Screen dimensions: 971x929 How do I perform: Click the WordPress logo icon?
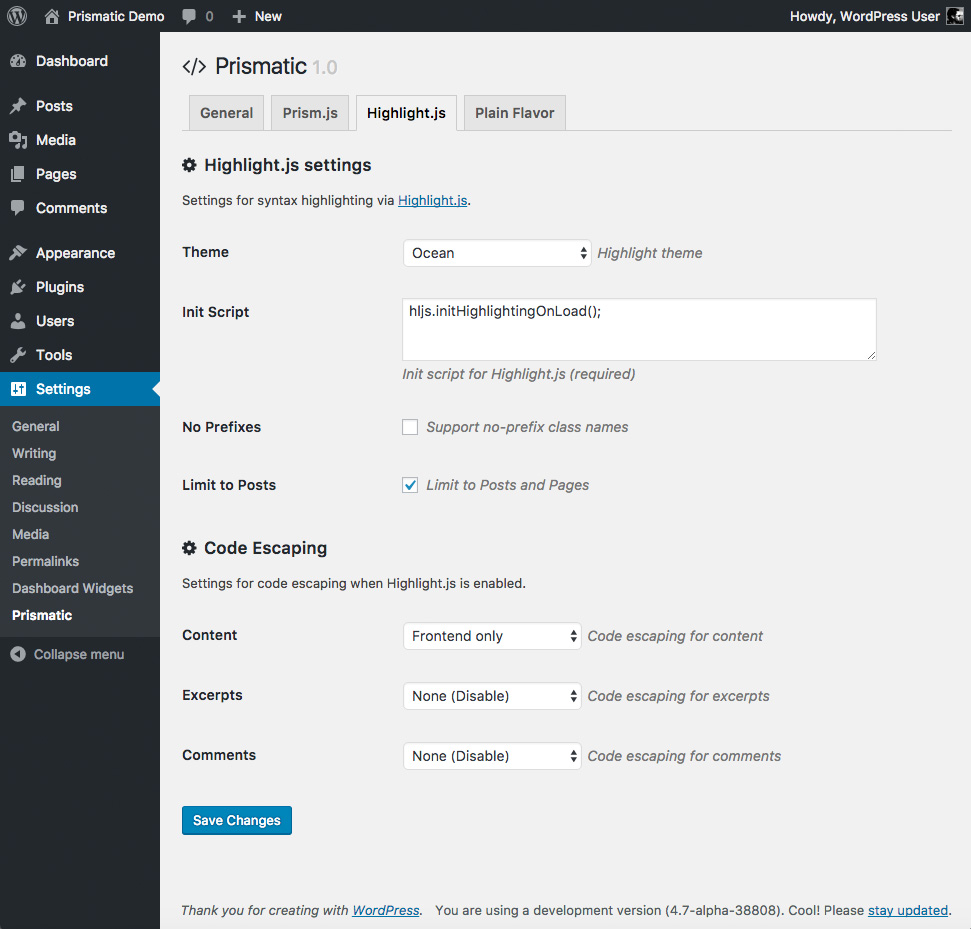[x=17, y=16]
